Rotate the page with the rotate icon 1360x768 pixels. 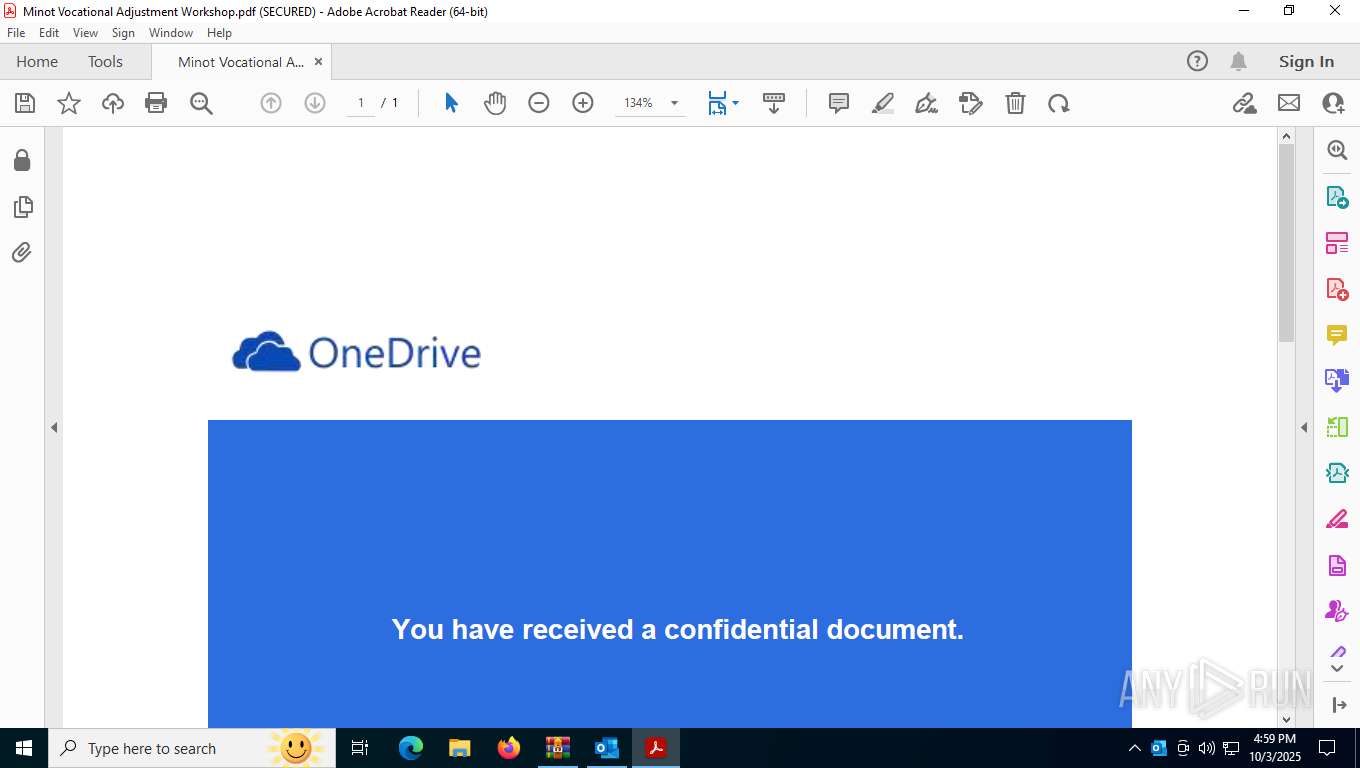tap(1059, 103)
